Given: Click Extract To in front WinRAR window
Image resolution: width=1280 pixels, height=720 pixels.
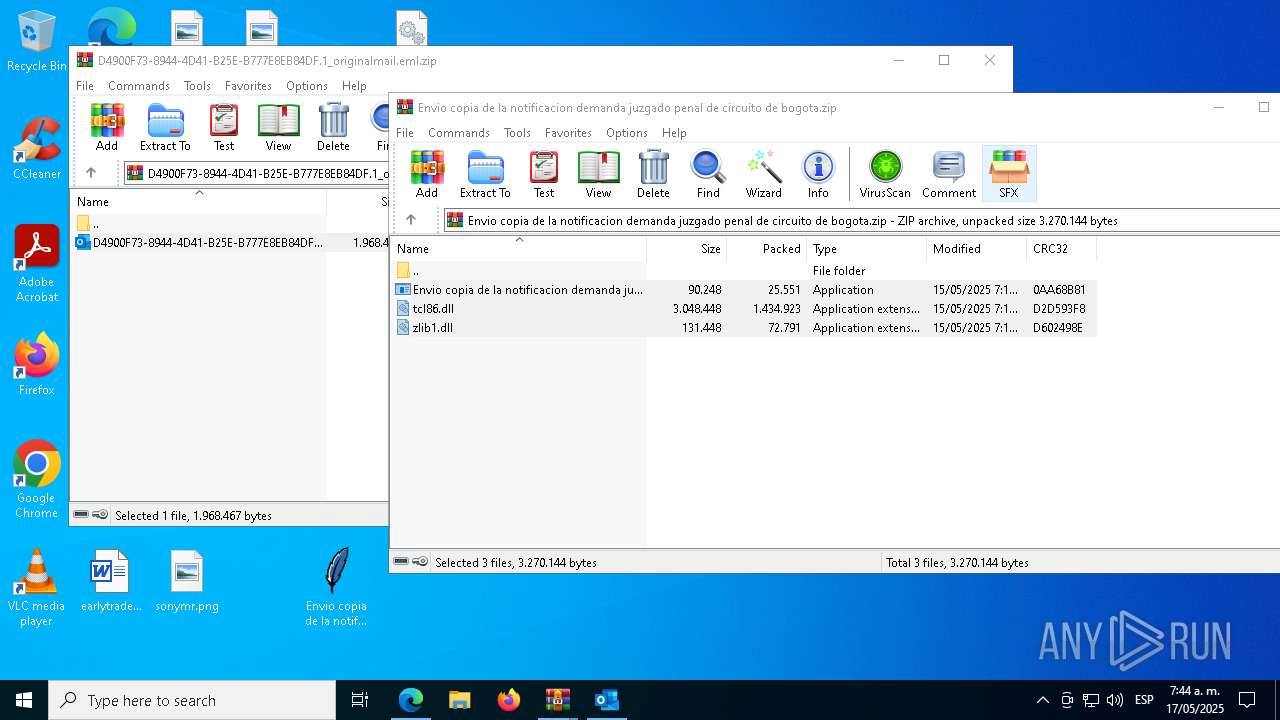Looking at the screenshot, I should [485, 174].
